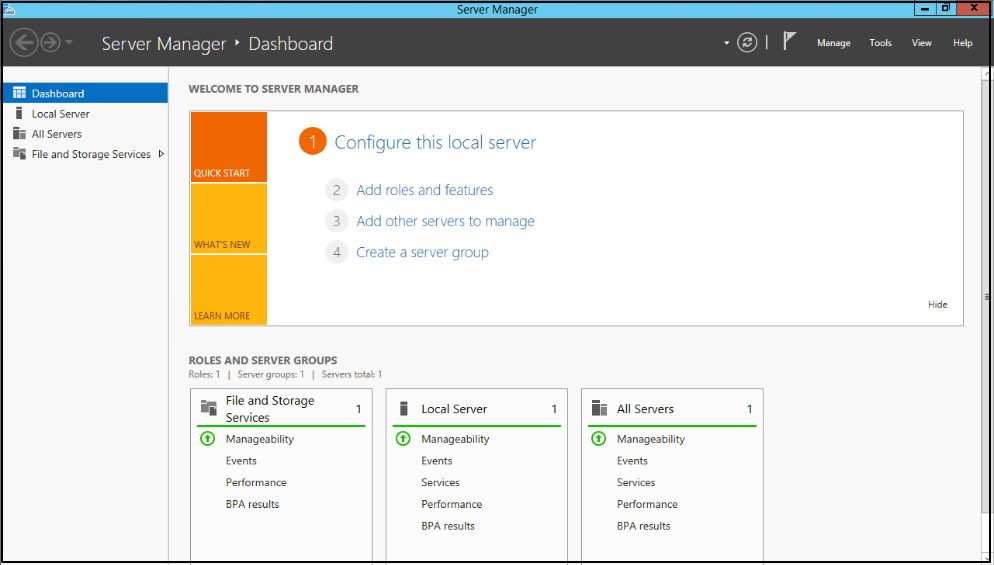Click Manageability status icon in Local Server tile

click(x=403, y=438)
